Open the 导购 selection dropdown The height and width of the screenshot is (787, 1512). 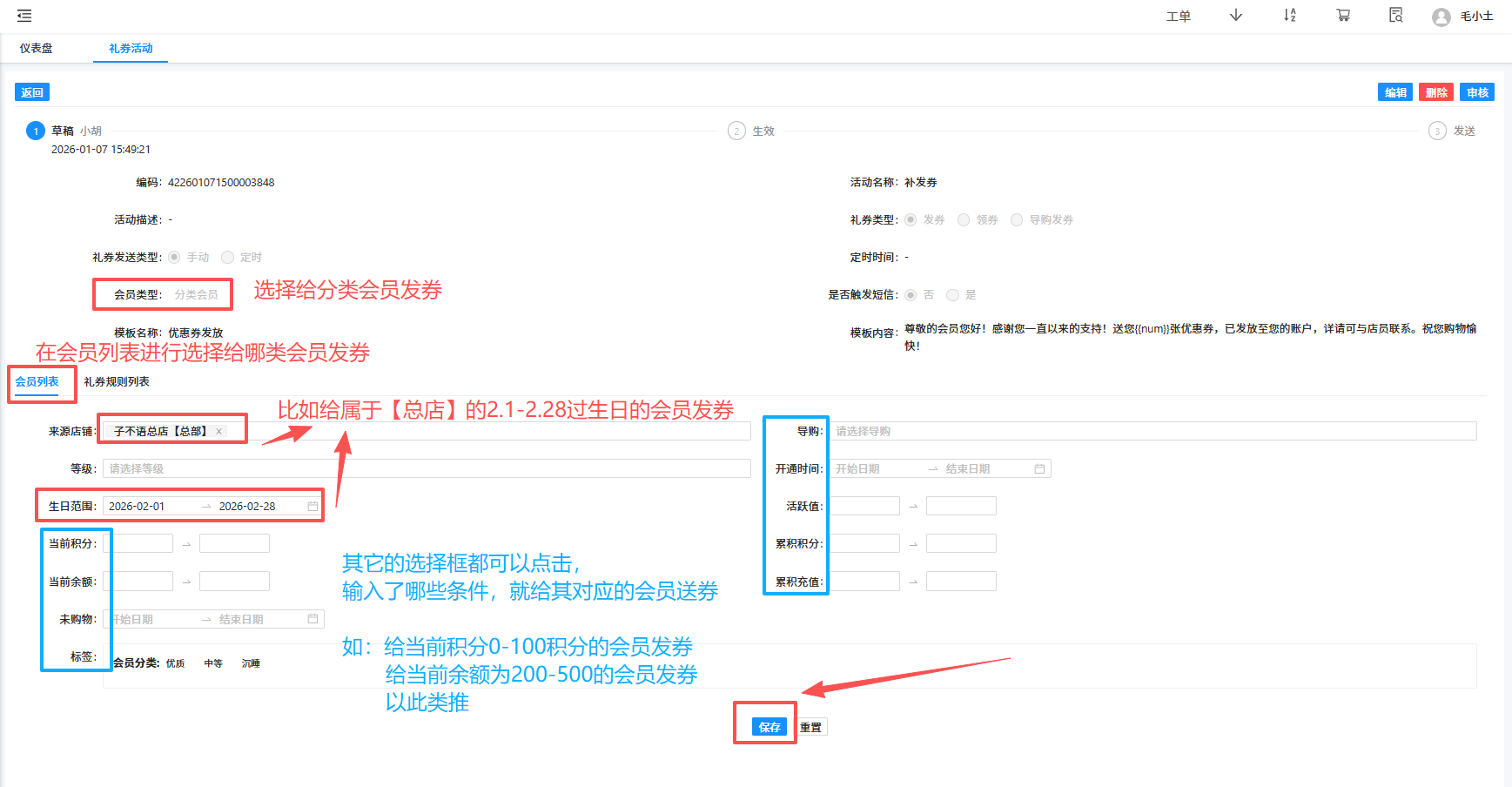[x=1153, y=431]
